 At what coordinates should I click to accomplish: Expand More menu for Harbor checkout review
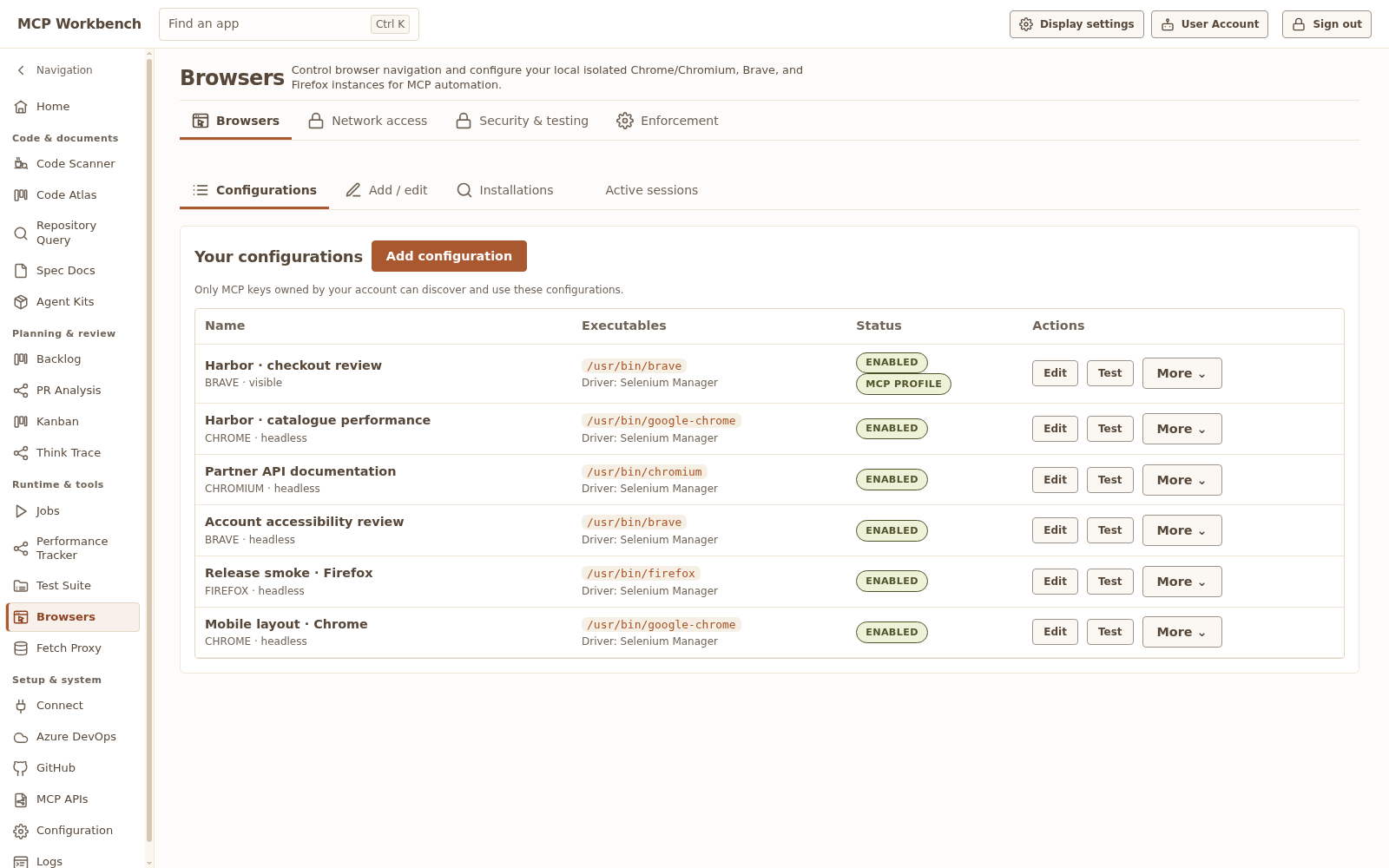tap(1182, 373)
